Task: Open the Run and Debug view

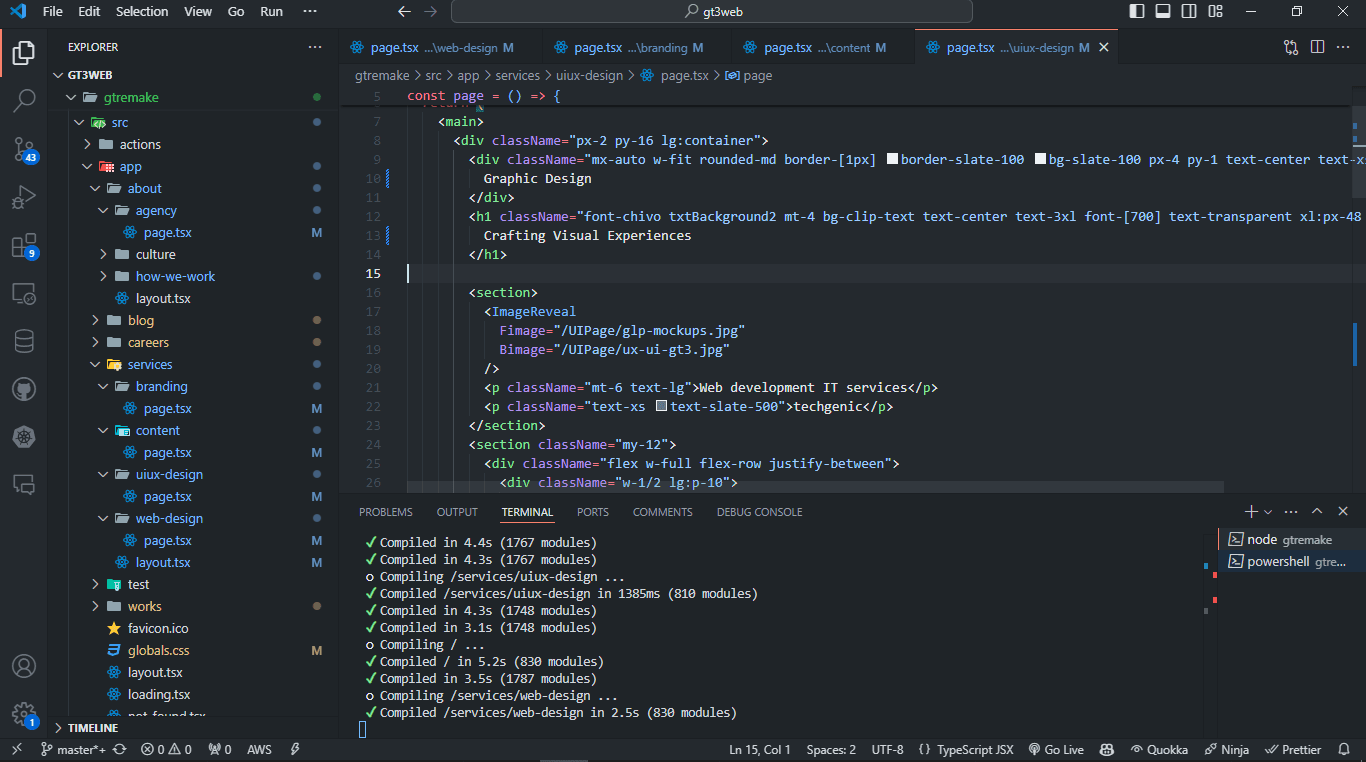Action: point(23,197)
